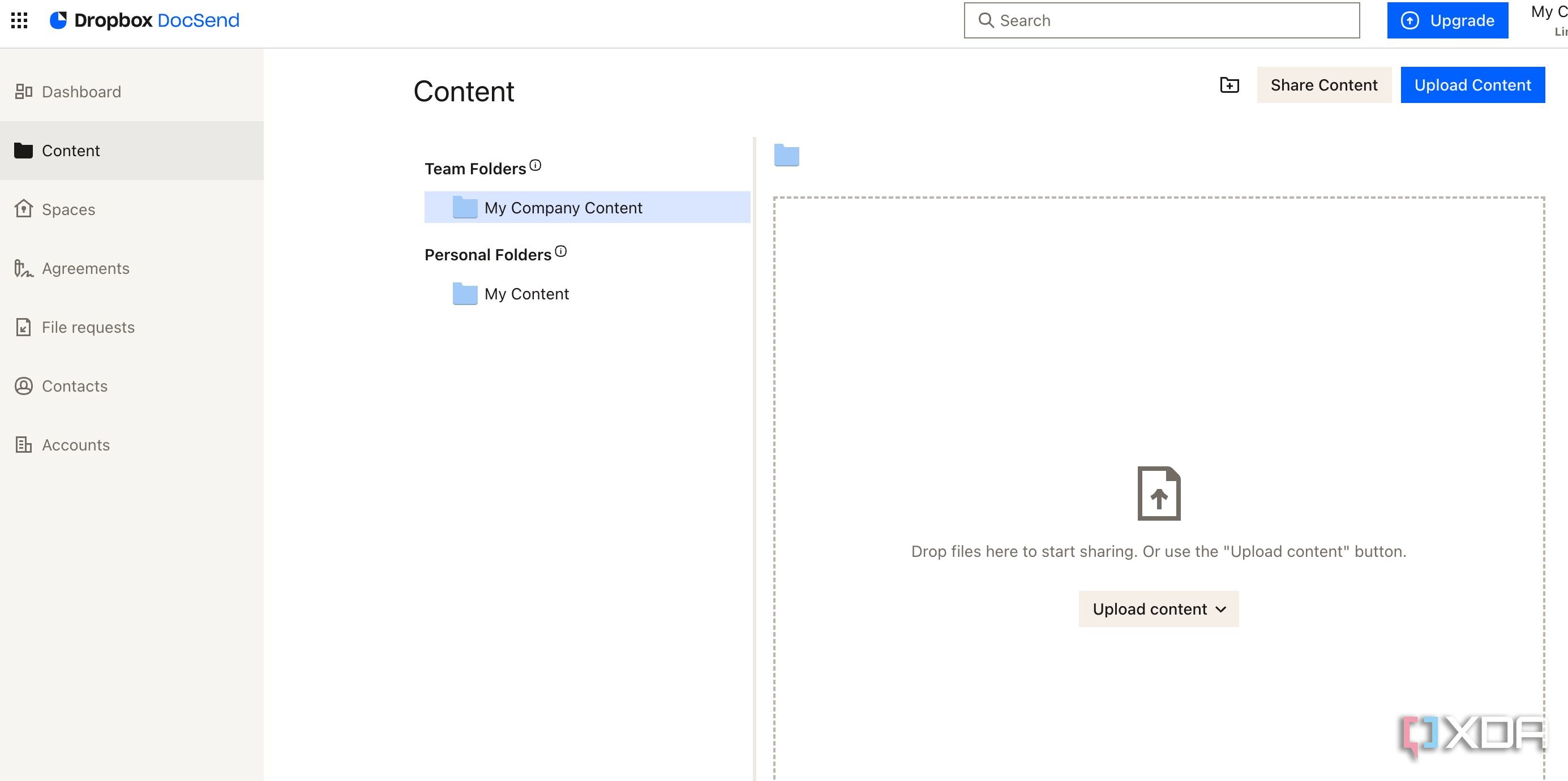Click the Share Content button
This screenshot has height=781, width=1568.
coord(1324,85)
